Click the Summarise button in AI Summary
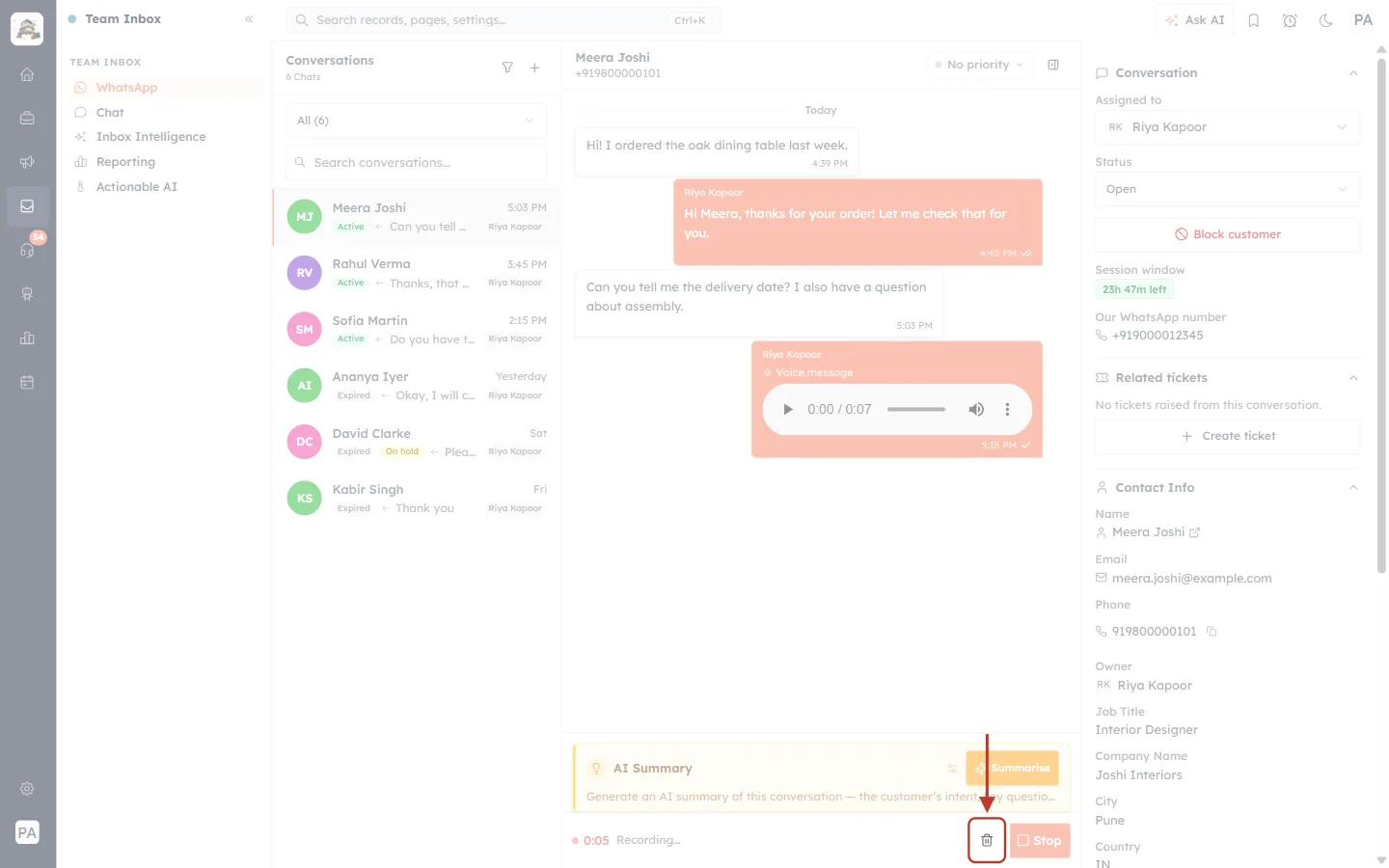 1012,768
